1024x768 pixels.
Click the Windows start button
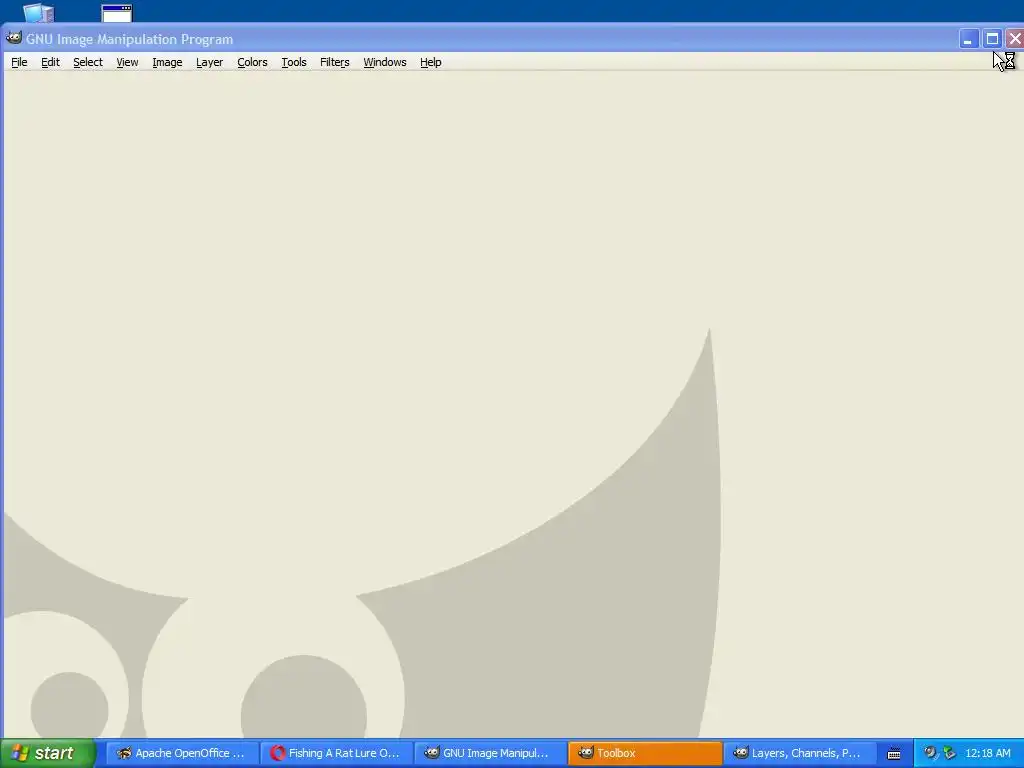pyautogui.click(x=48, y=753)
